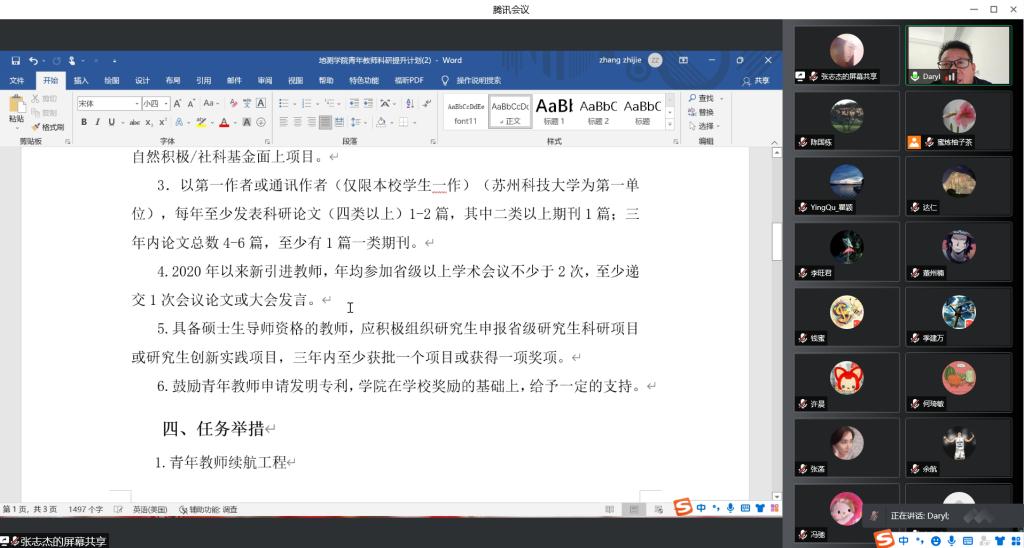This screenshot has width=1024, height=548.
Task: Decrease the paragraph indent
Action: coord(354,103)
